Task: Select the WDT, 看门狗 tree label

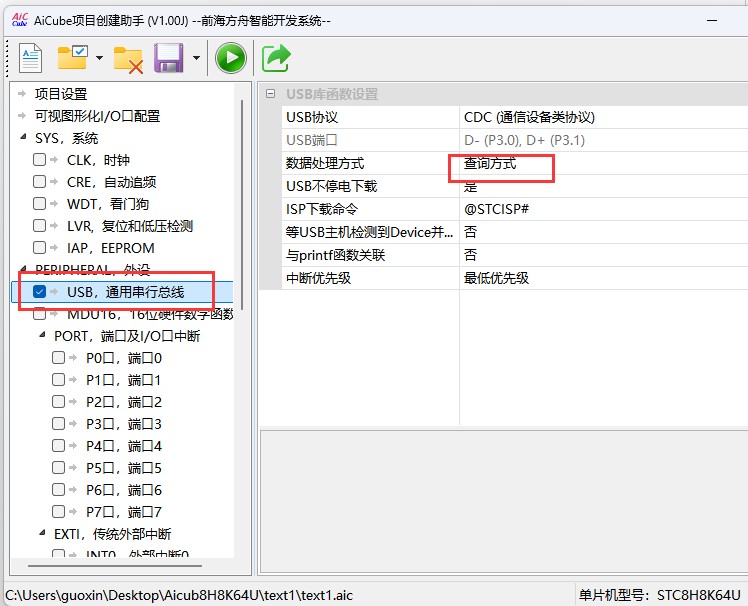Action: (108, 204)
